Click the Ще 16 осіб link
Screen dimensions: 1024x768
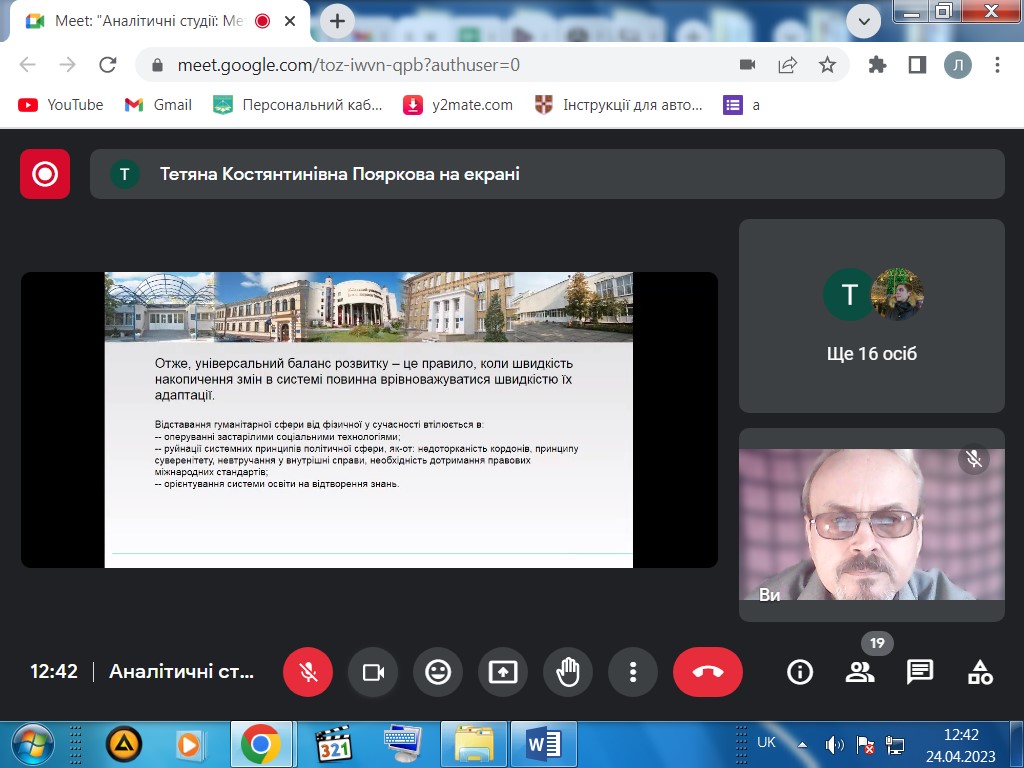[870, 353]
